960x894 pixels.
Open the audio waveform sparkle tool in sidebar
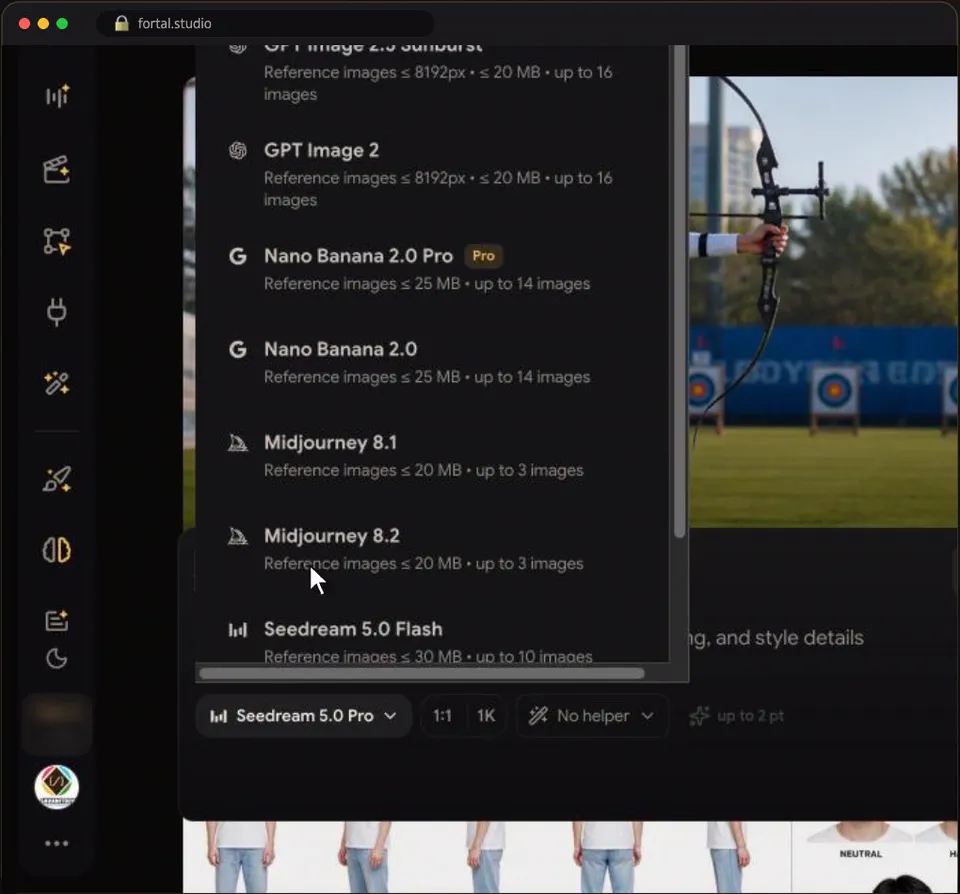(x=57, y=96)
